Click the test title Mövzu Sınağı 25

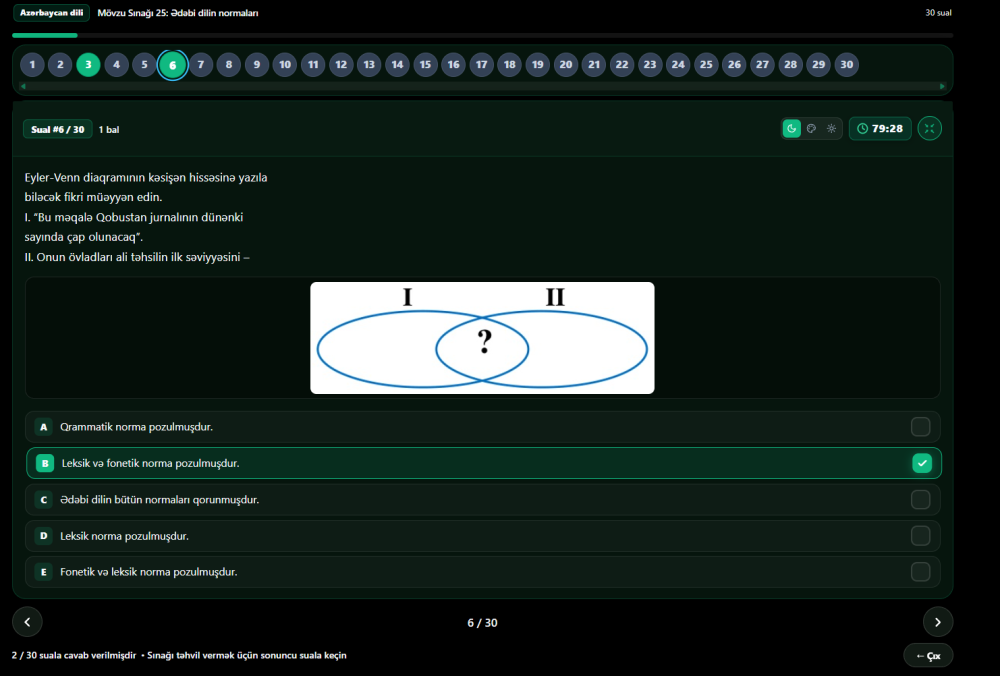pos(178,13)
